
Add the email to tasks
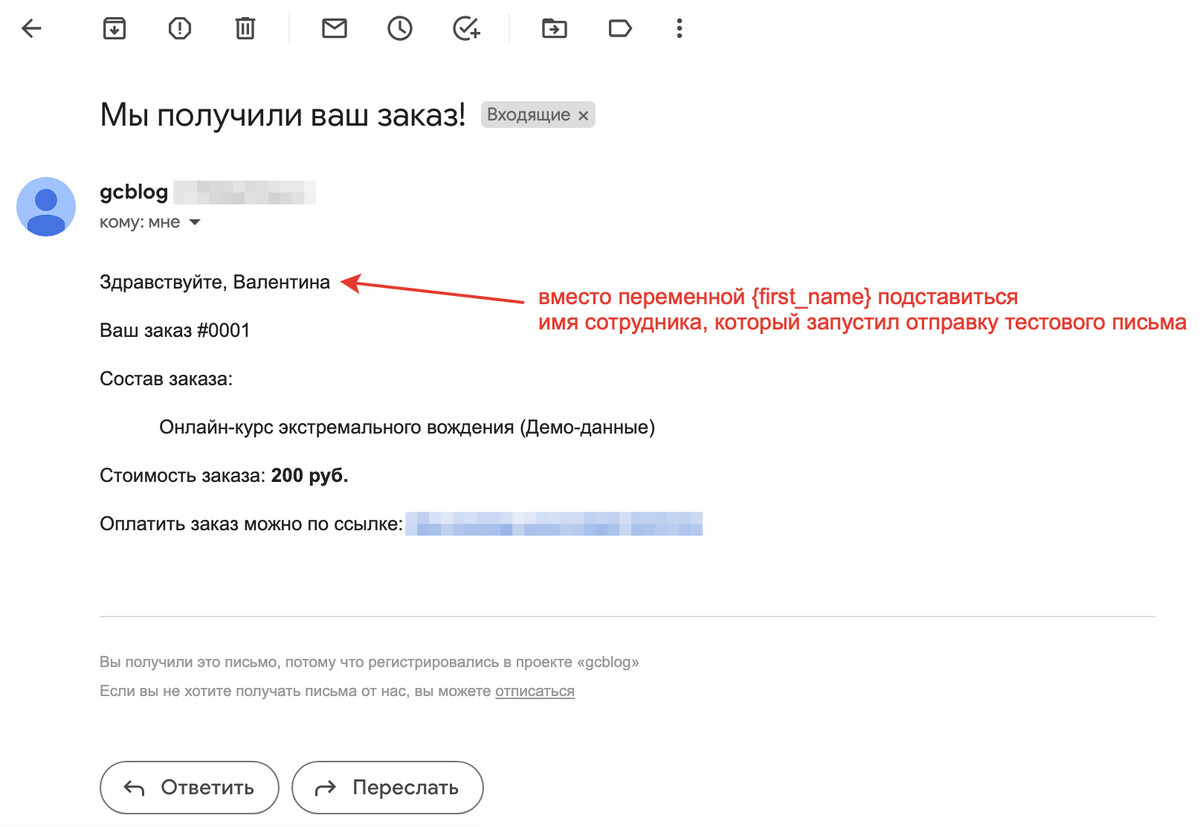pos(466,29)
